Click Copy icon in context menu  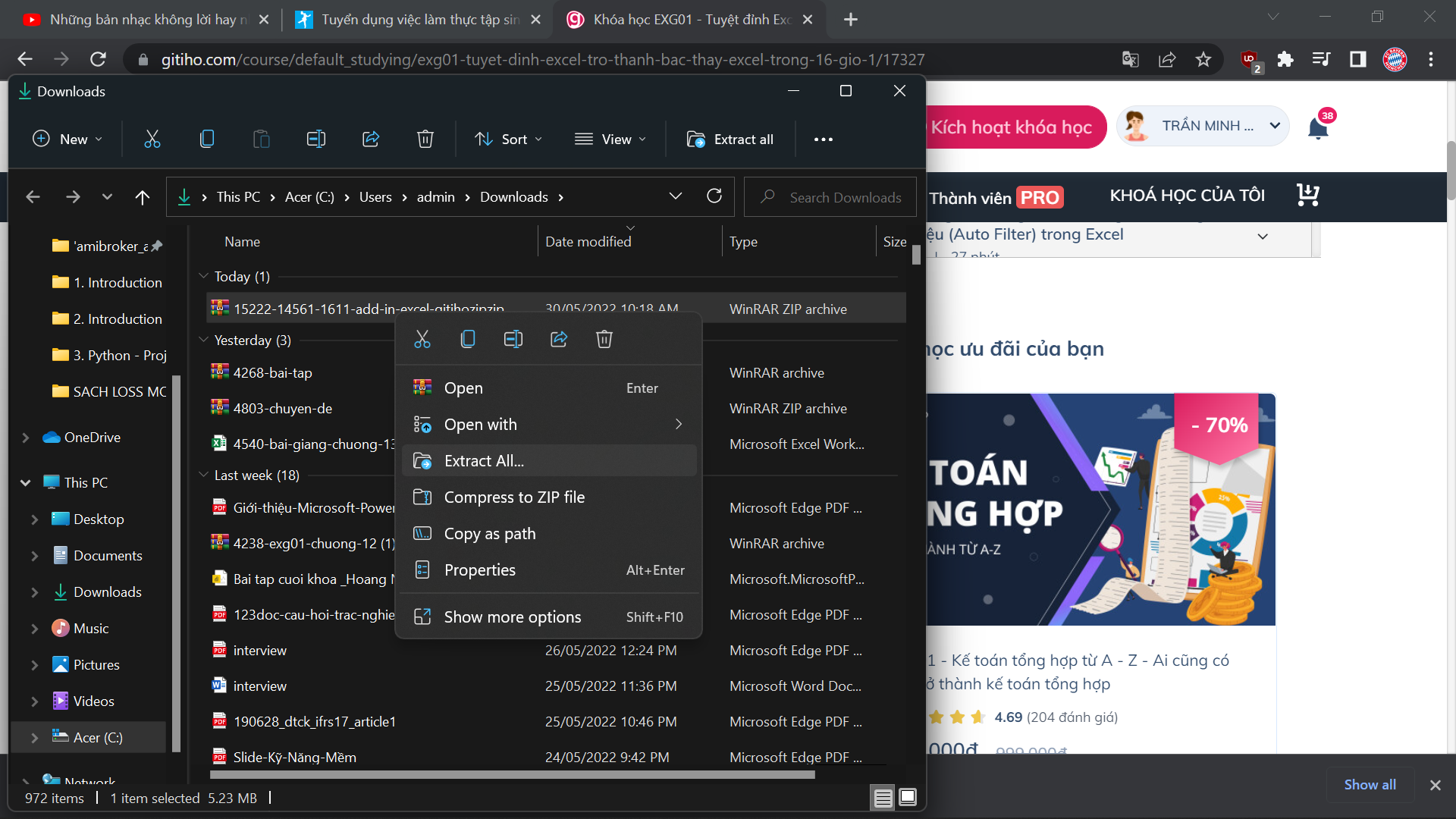468,339
